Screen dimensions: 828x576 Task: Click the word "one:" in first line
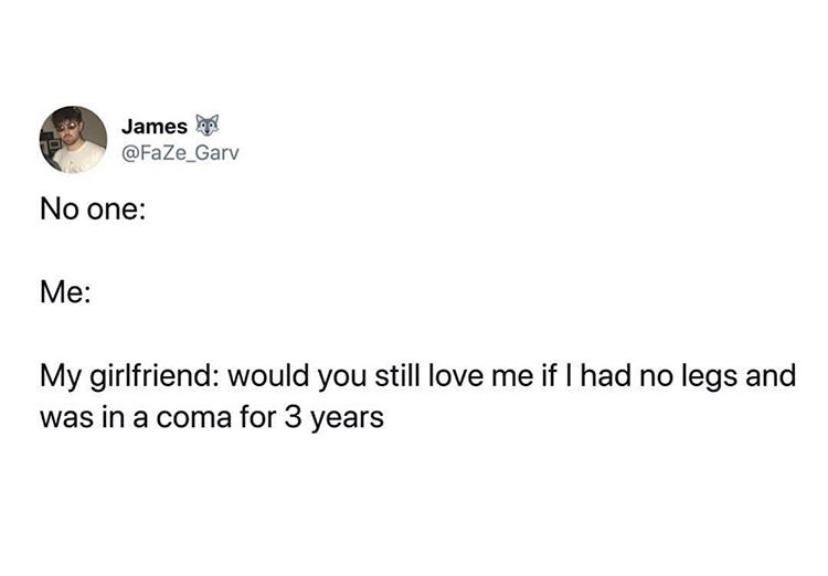pos(116,210)
